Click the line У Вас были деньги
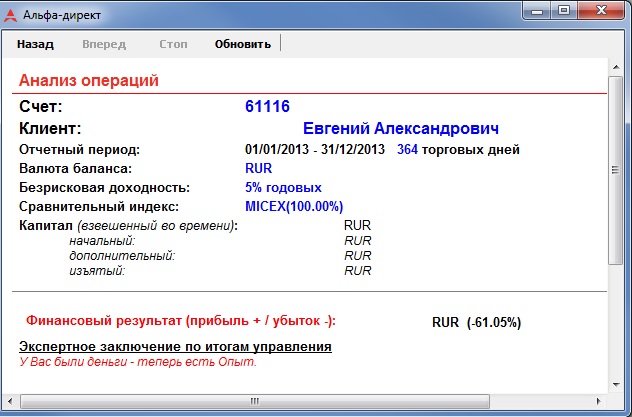 click(x=138, y=362)
